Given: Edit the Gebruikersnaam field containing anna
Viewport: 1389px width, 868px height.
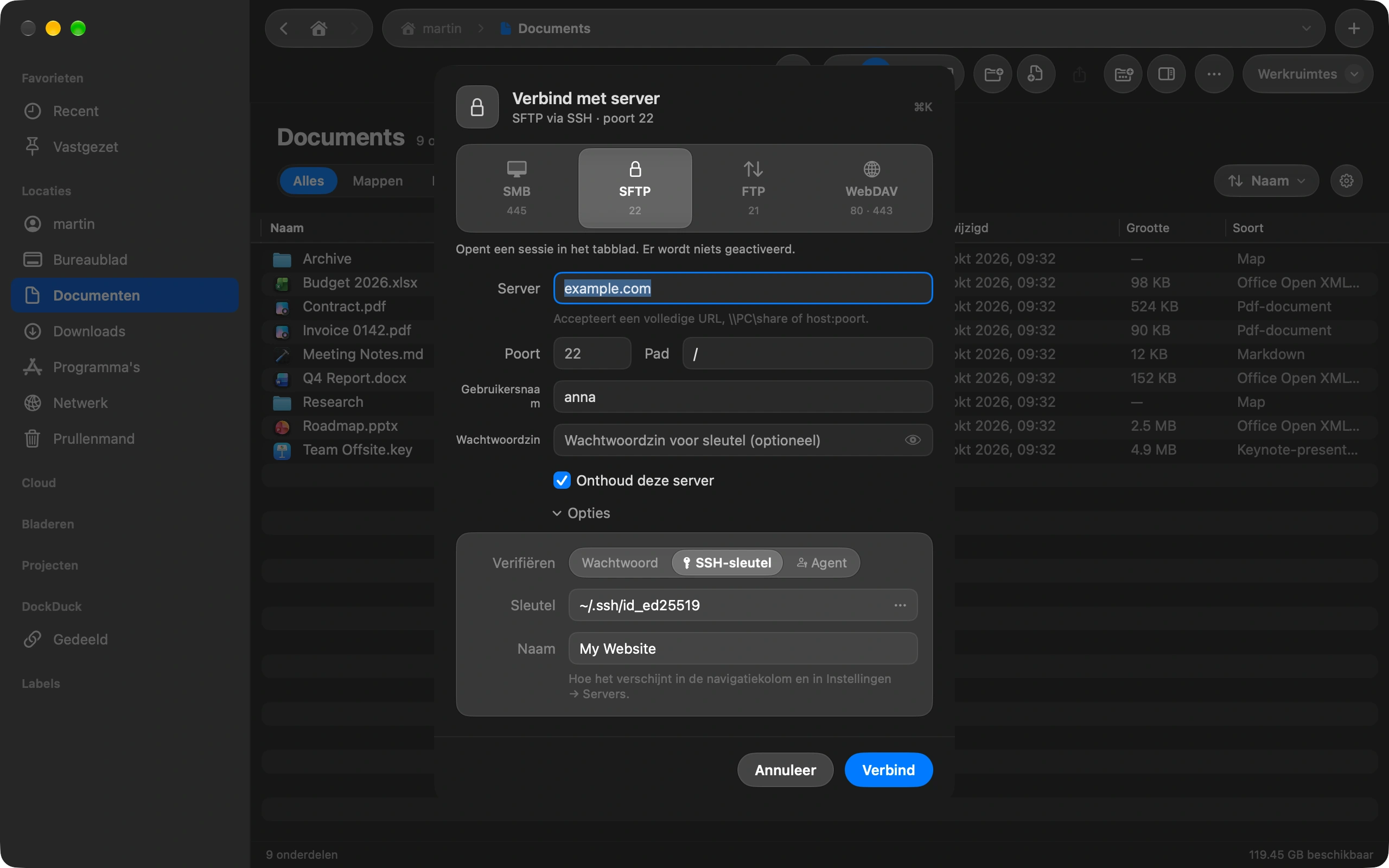Looking at the screenshot, I should tap(743, 397).
